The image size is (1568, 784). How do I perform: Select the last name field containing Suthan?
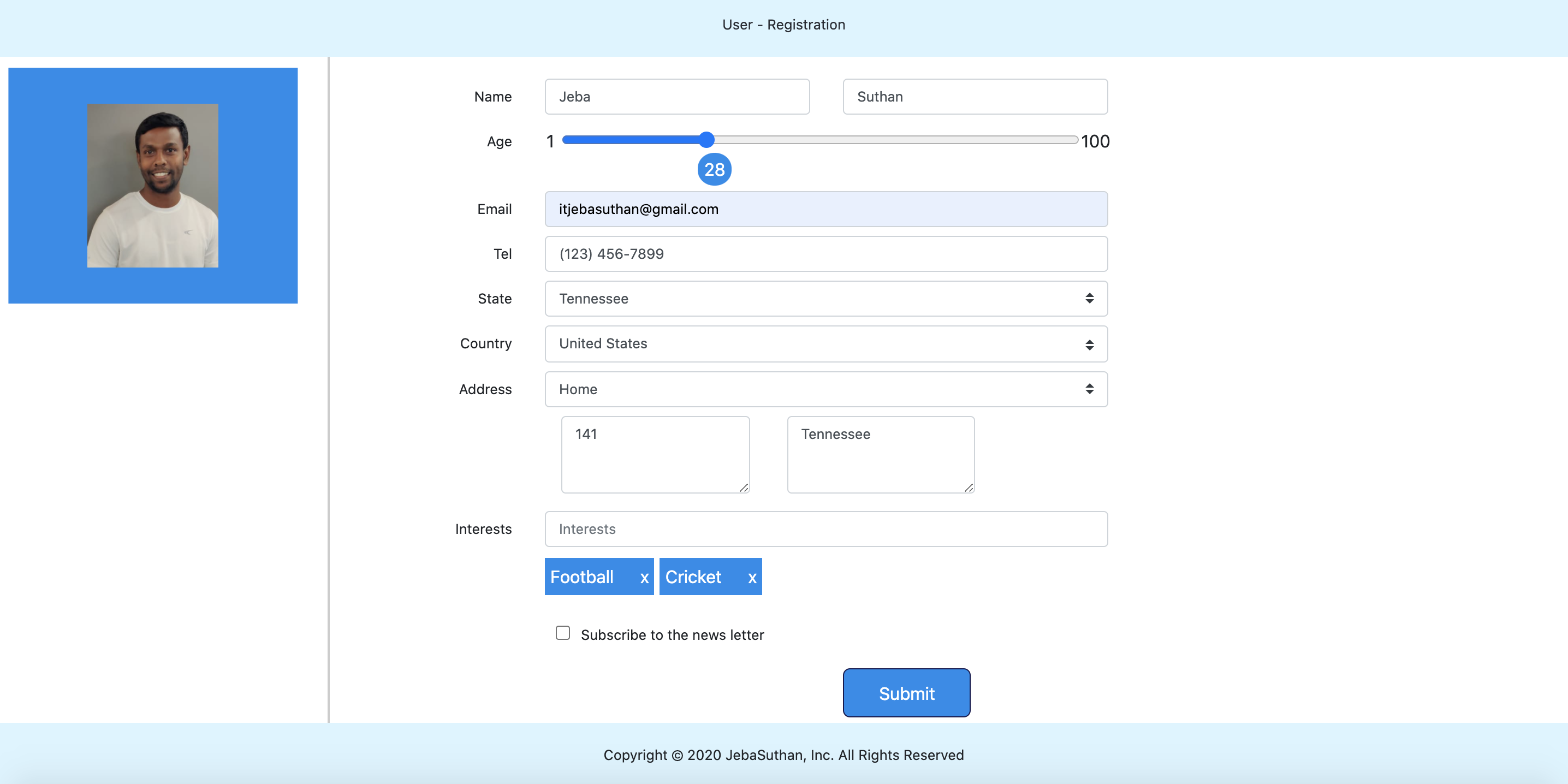pyautogui.click(x=975, y=96)
